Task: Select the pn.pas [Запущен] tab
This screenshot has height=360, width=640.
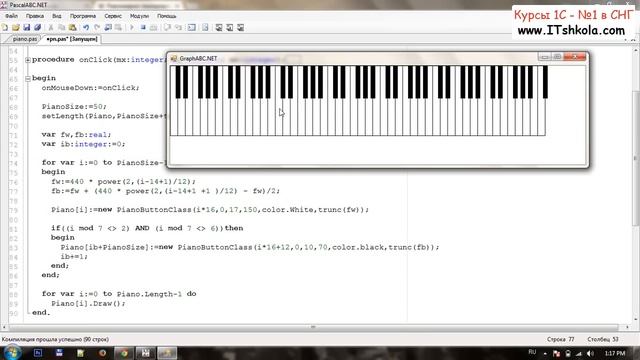Action: 72,39
